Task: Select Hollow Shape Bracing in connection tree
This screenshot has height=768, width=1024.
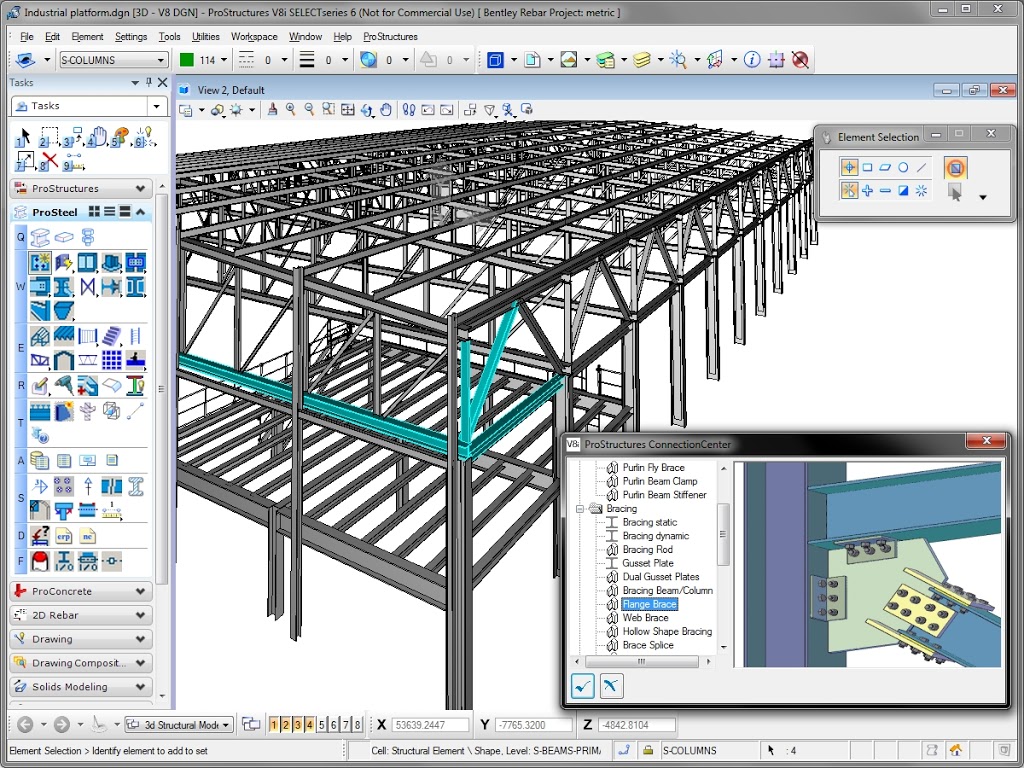Action: pyautogui.click(x=667, y=632)
